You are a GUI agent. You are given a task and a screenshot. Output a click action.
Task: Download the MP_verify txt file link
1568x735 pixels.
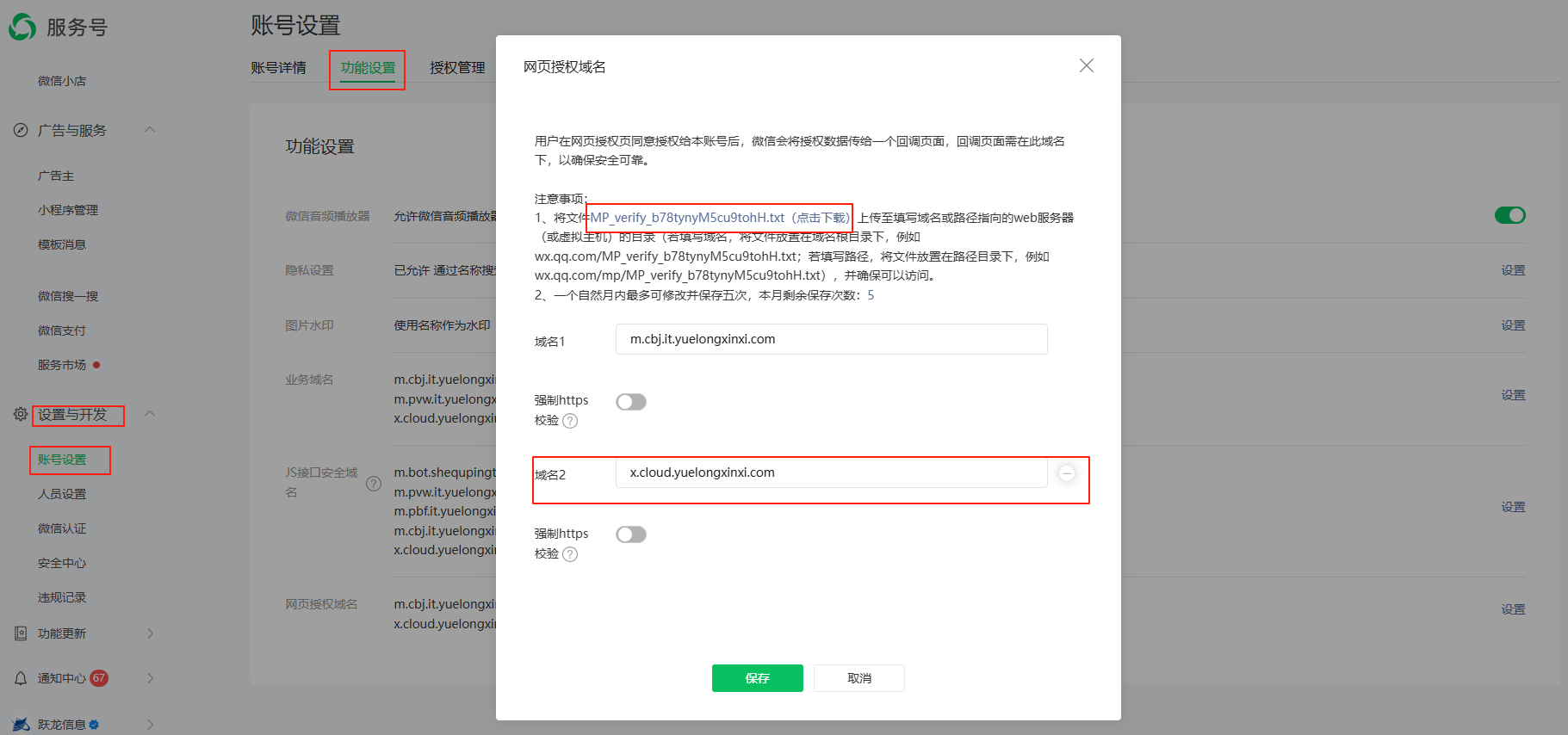tap(720, 218)
